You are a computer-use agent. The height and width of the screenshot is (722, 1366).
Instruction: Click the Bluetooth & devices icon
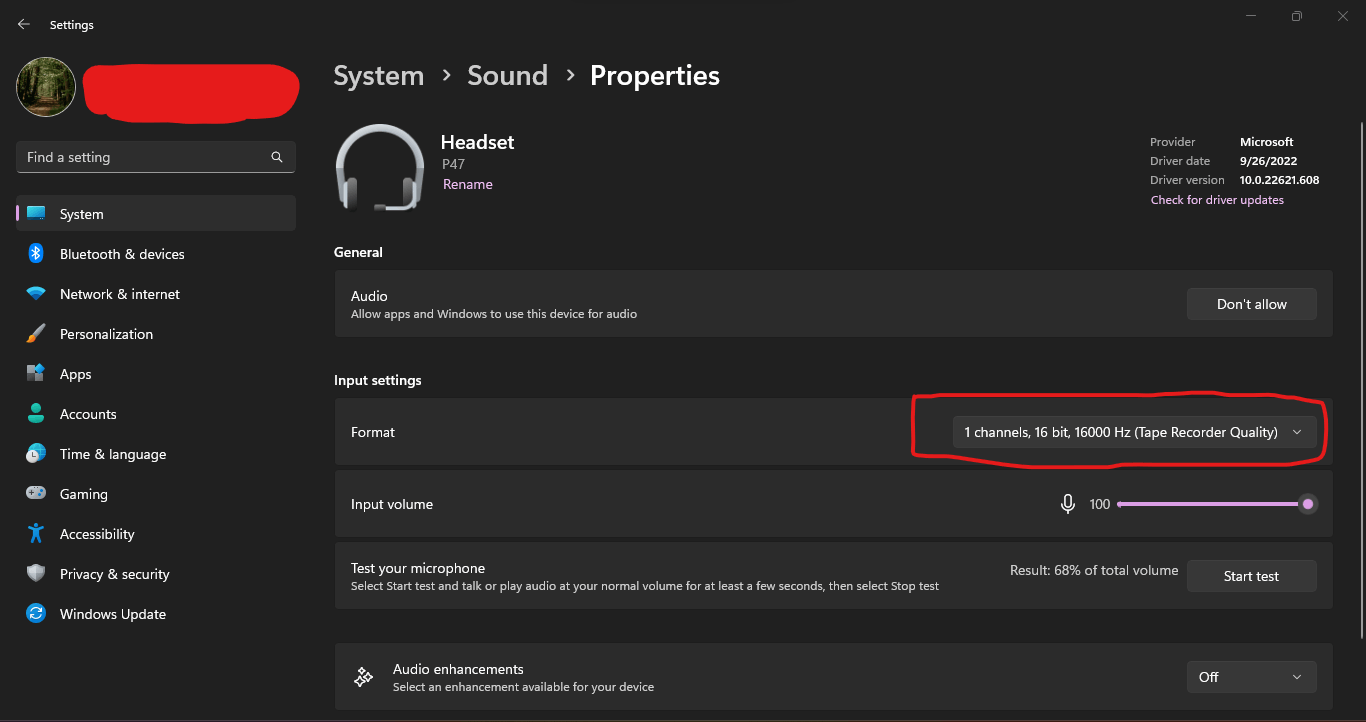coord(36,254)
